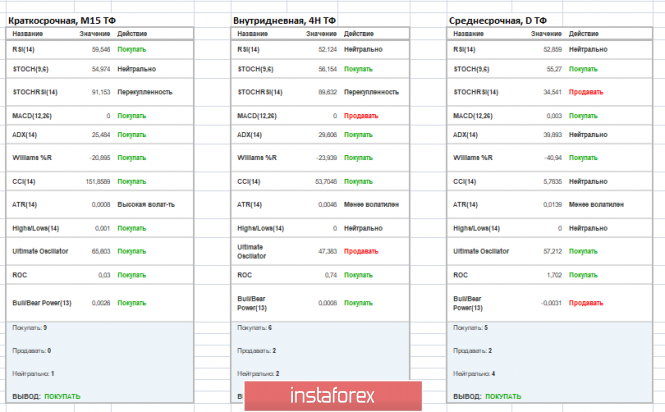The width and height of the screenshot is (665, 412).
Task: Select 'Нейтрально: 4' summary in D table
Action: tap(474, 373)
